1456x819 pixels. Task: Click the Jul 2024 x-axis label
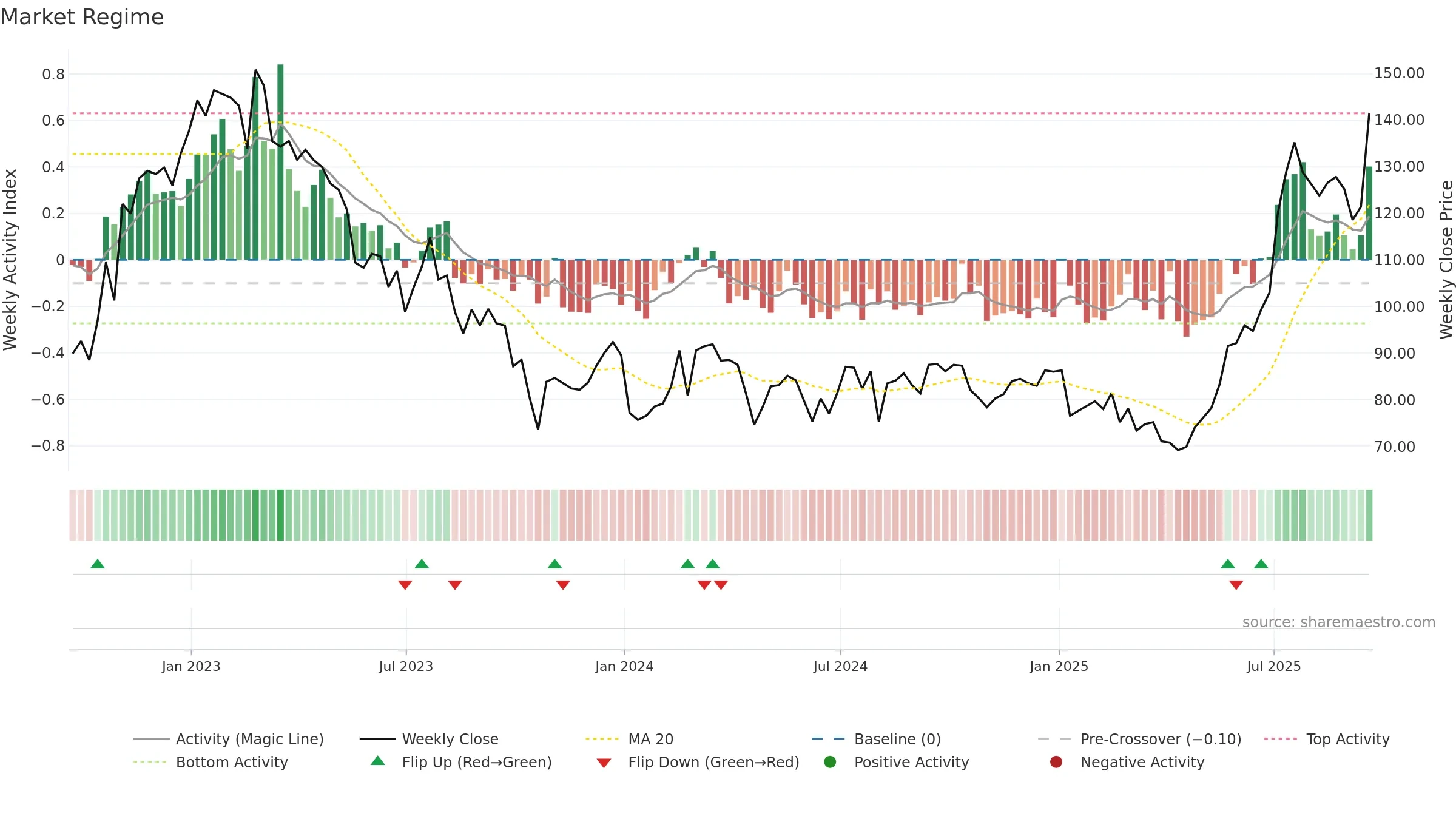click(x=840, y=666)
